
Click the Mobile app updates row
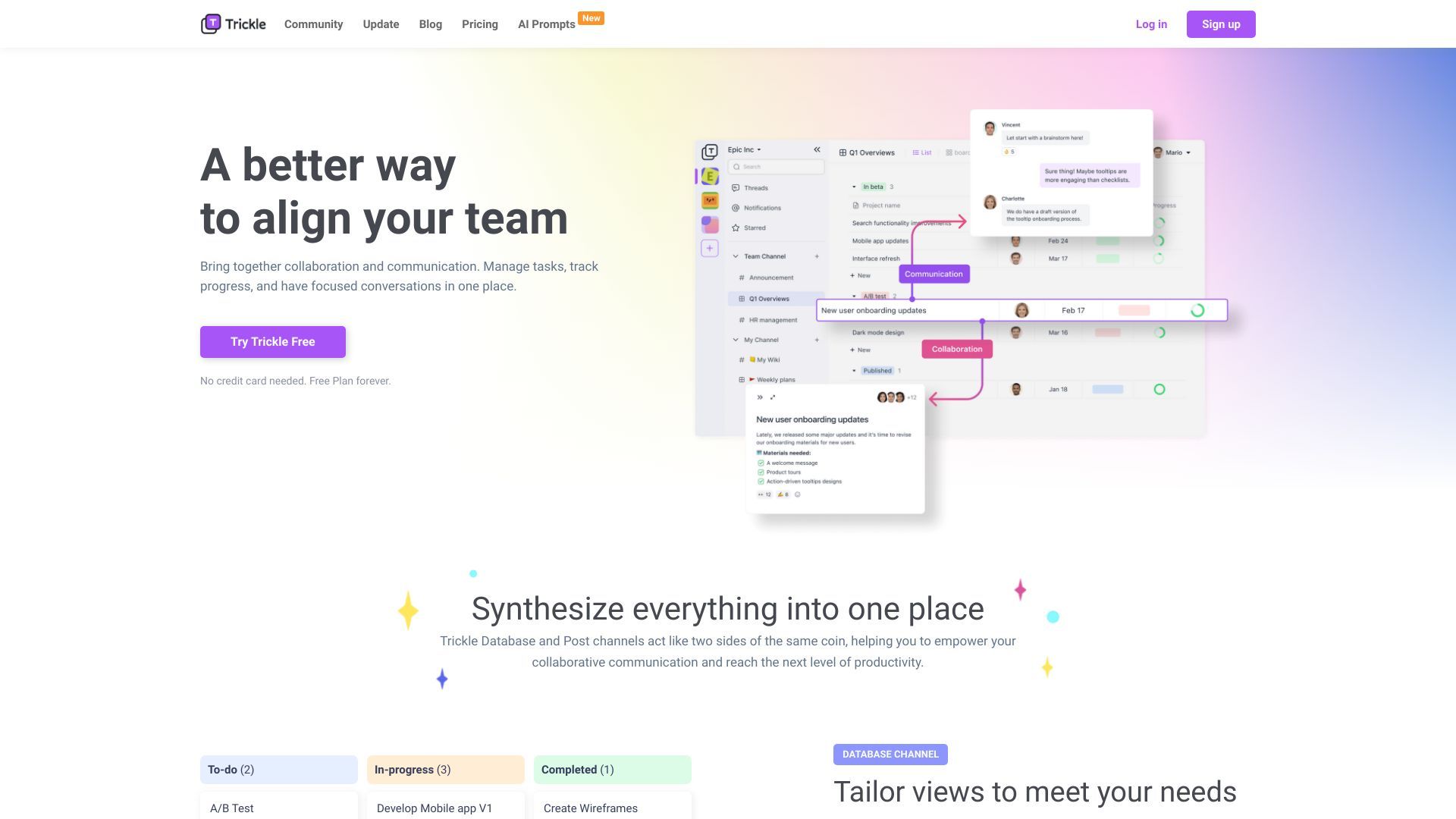pos(880,241)
